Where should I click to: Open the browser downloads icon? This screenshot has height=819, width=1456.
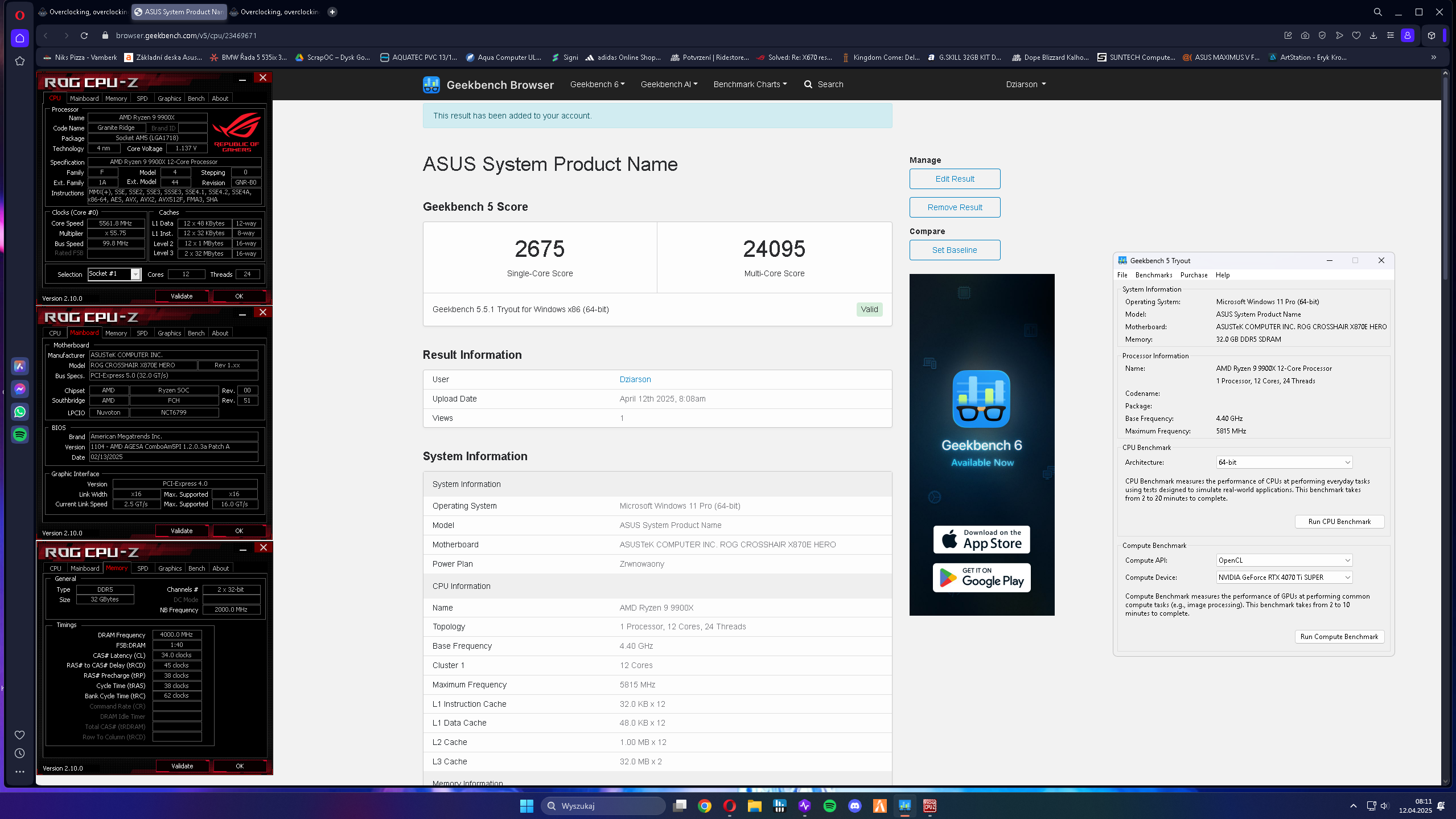coord(1373,35)
